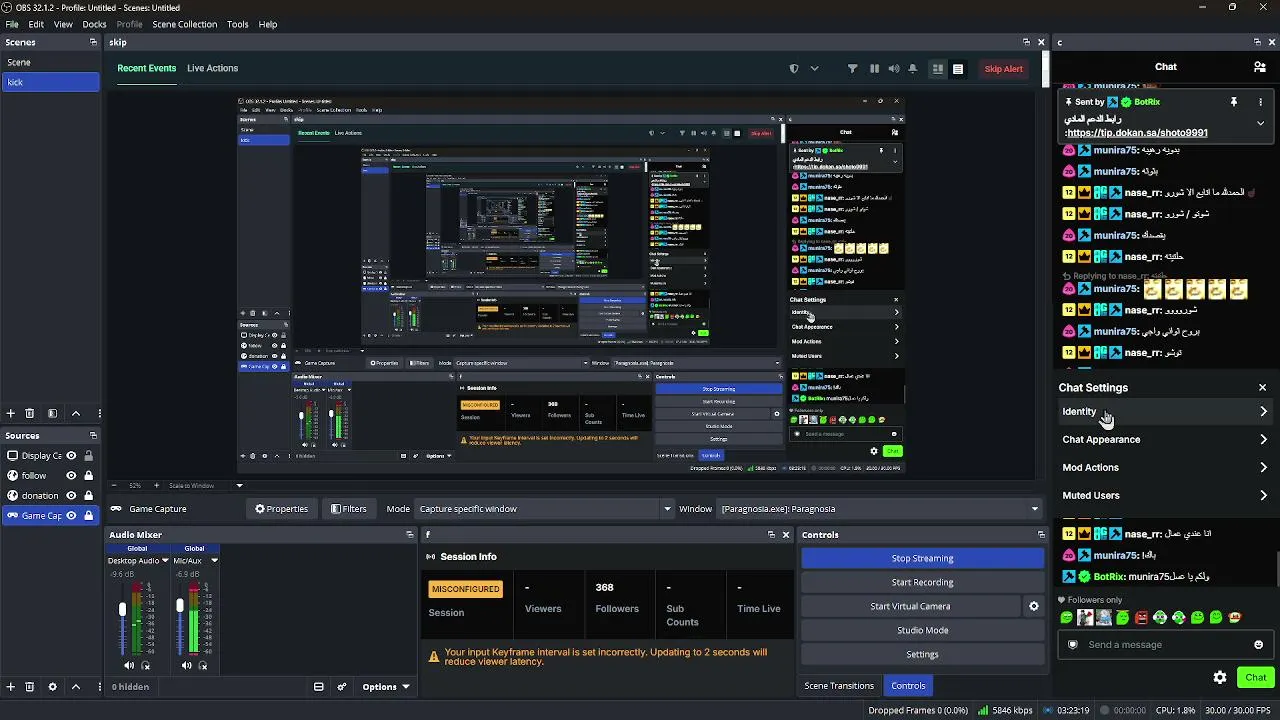
Task: Open pinned message three-dot options
Action: (1260, 102)
